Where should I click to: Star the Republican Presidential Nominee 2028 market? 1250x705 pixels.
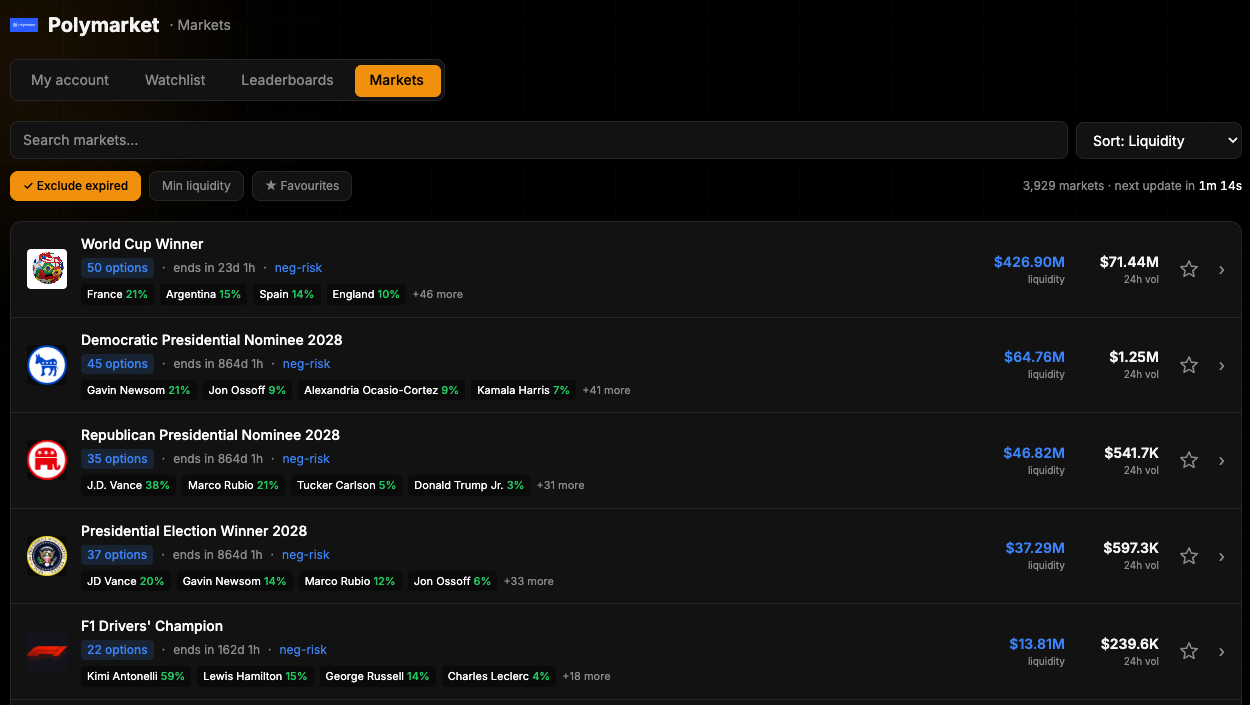click(x=1189, y=460)
